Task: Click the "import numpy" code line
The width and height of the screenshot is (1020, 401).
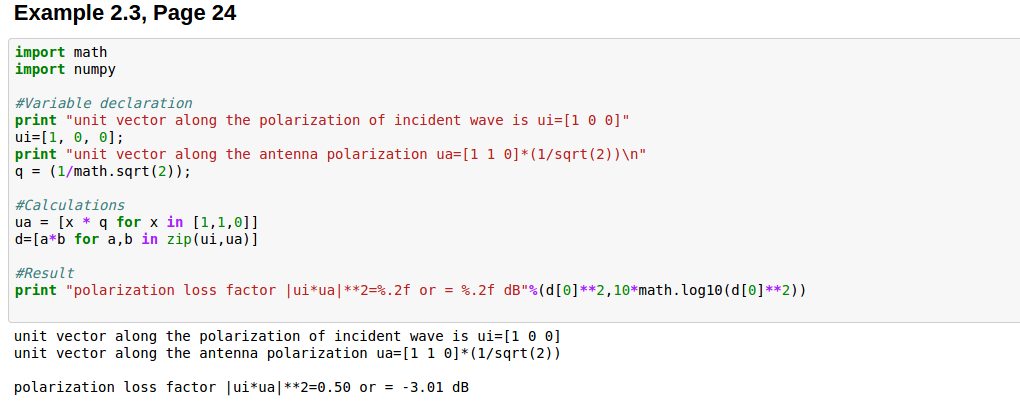Action: pyautogui.click(x=65, y=69)
